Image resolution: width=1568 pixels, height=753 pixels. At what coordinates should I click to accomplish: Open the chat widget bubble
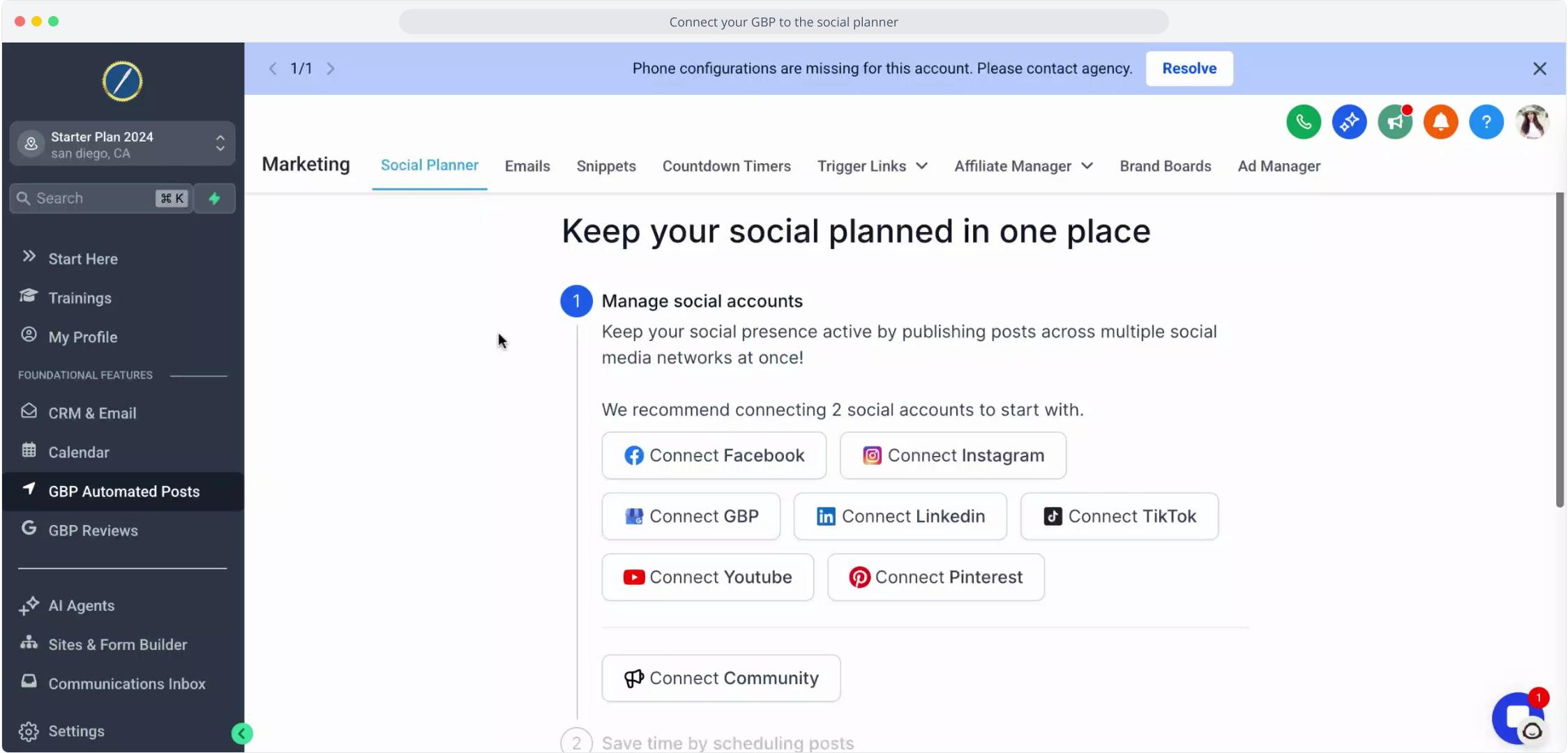pos(1518,718)
